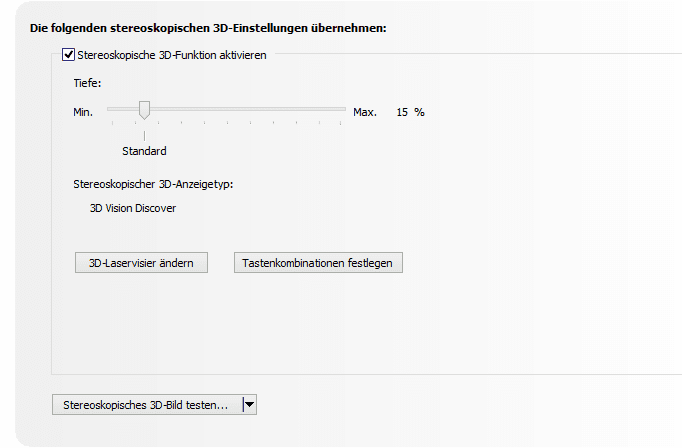
Task: Click the 'Stereoskopische 3D-Funktion aktivieren' label text
Action: tap(172, 55)
